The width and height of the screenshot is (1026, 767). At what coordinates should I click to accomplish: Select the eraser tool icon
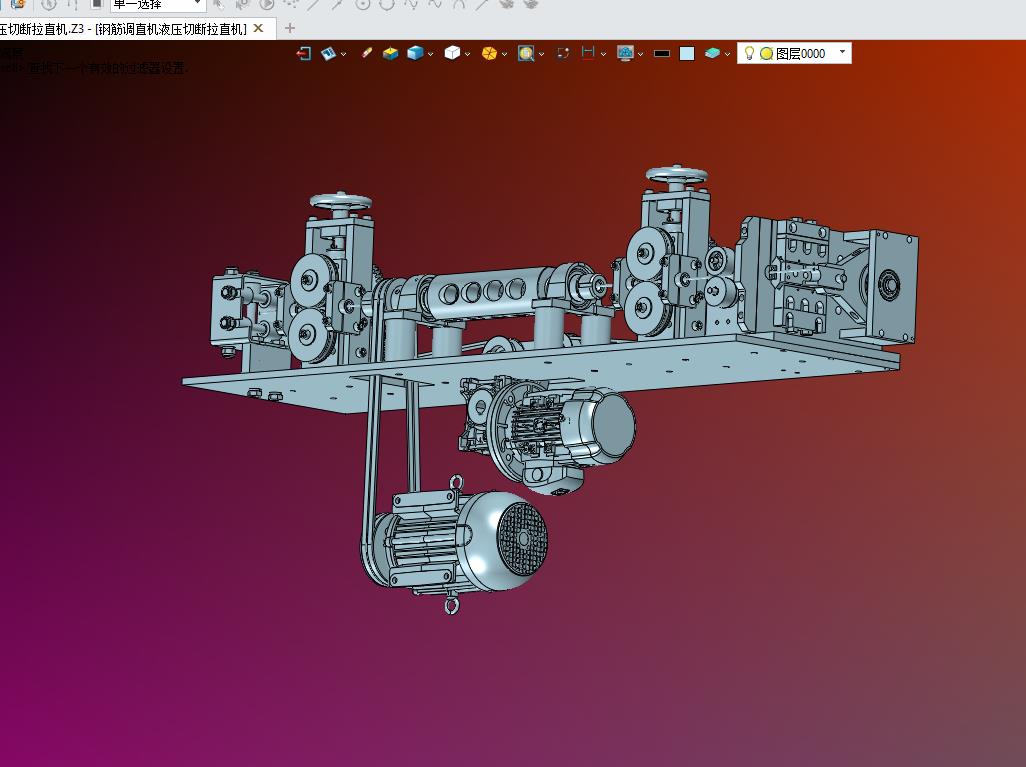pos(366,53)
